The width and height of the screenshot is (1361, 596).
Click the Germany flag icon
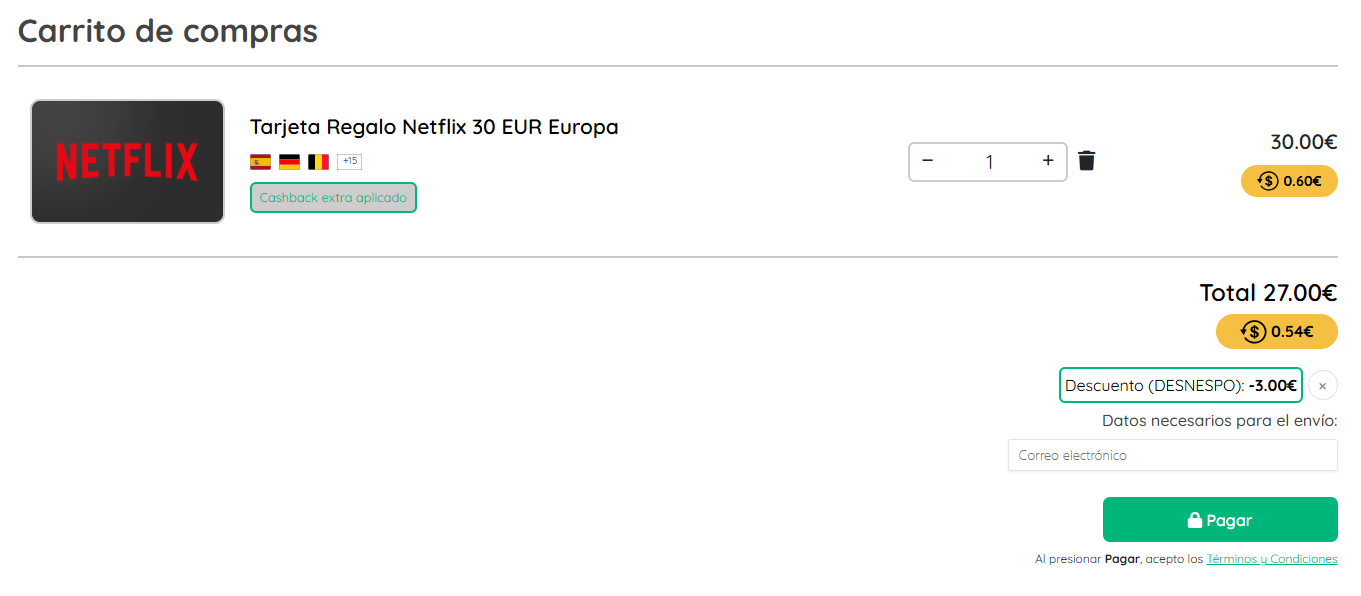(289, 162)
